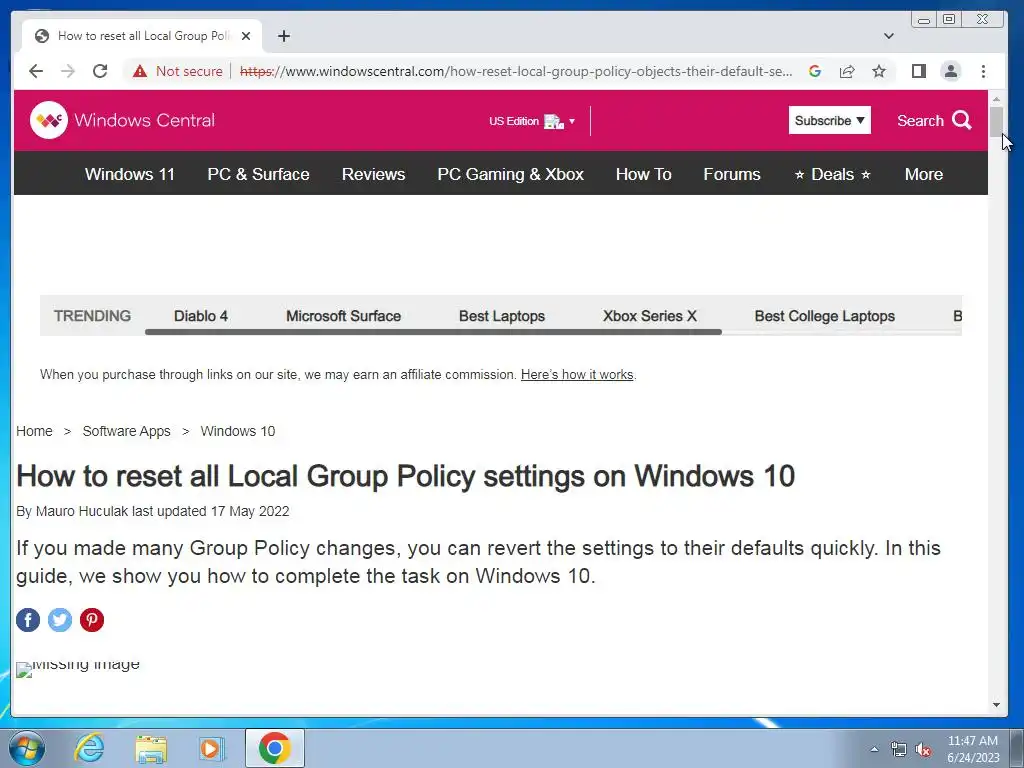Open the Windows 11 nav item
This screenshot has width=1024, height=768.
(130, 174)
